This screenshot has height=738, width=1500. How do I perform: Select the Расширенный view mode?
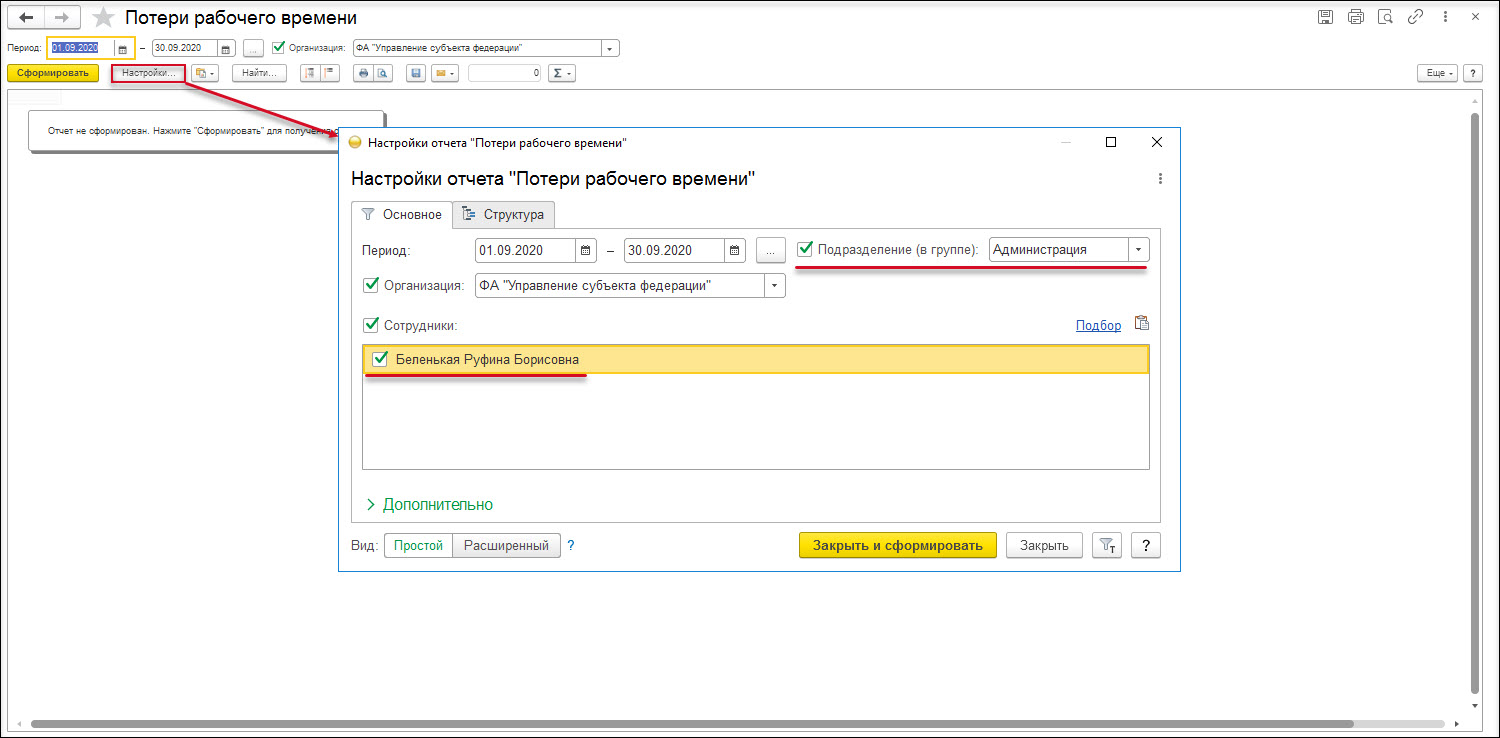[x=507, y=545]
